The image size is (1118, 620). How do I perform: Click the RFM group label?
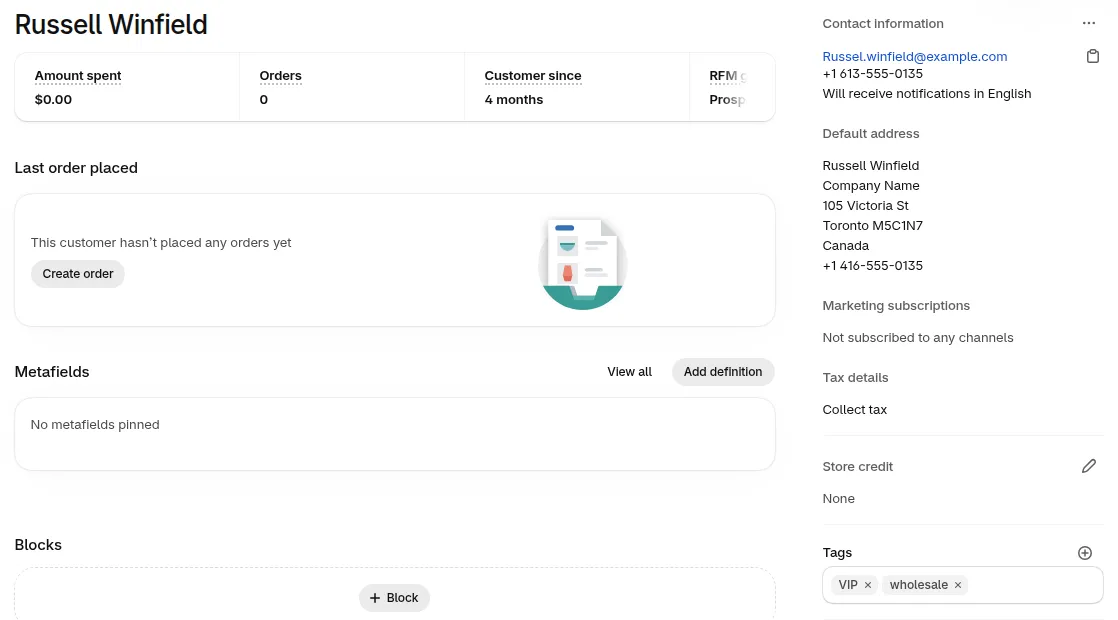point(727,76)
